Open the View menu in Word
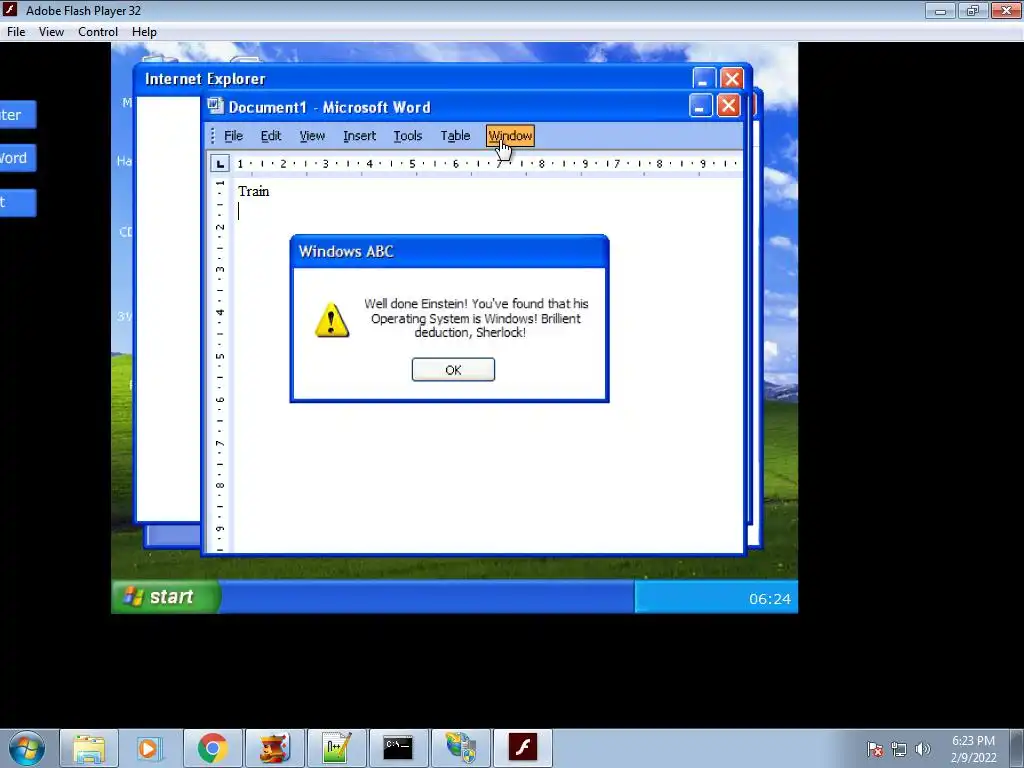Image resolution: width=1024 pixels, height=768 pixels. click(x=312, y=136)
